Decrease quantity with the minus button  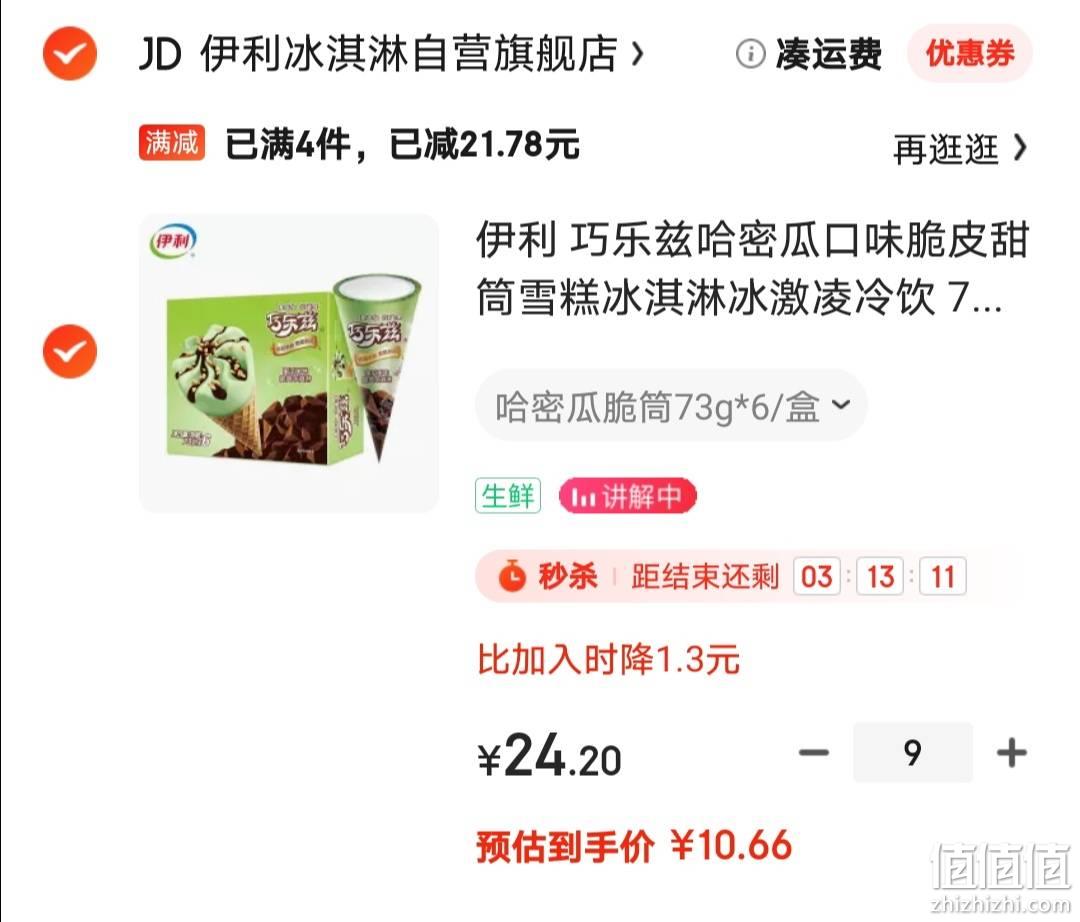point(813,752)
